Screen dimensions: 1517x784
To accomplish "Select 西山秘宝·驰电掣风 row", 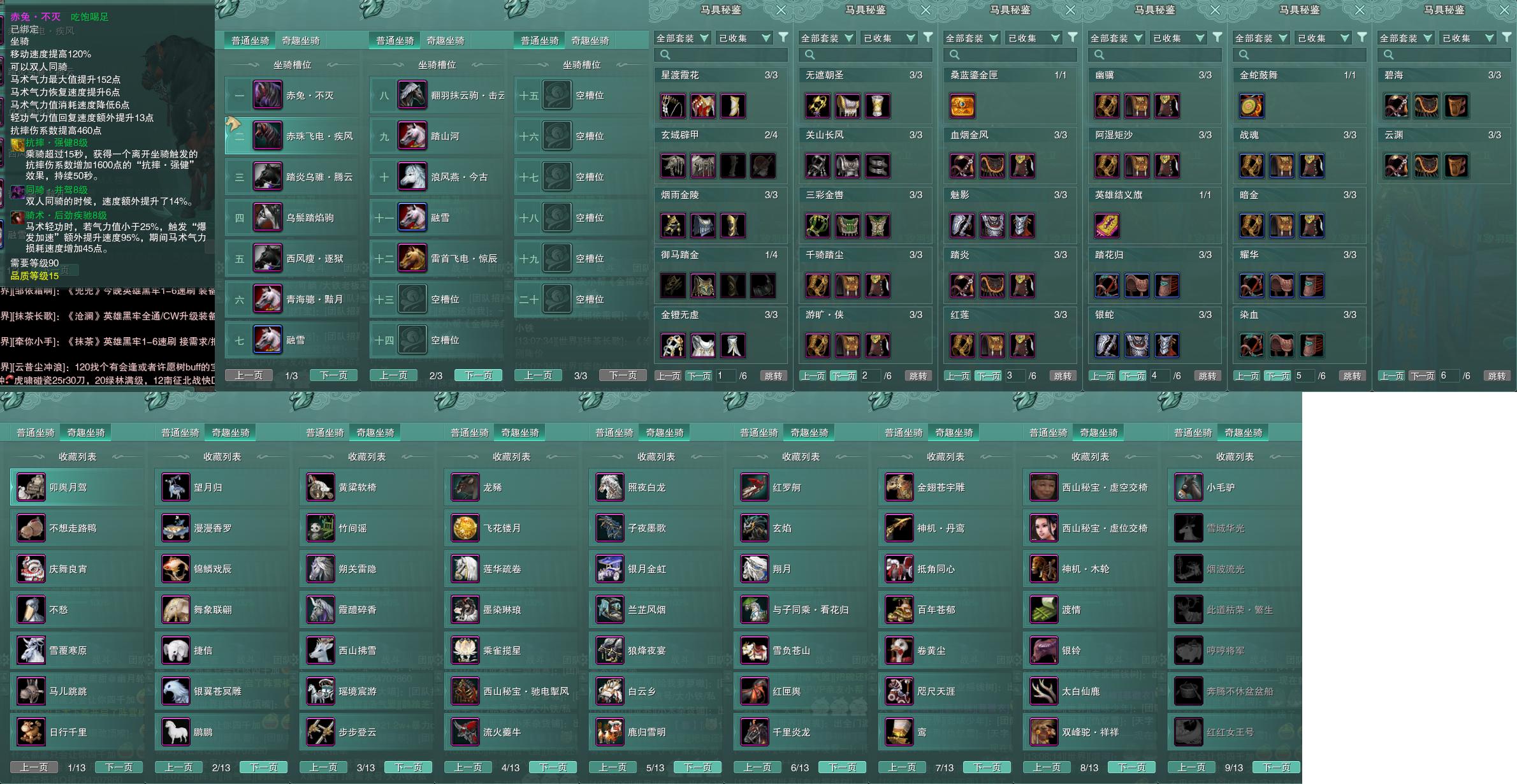I will pos(511,692).
